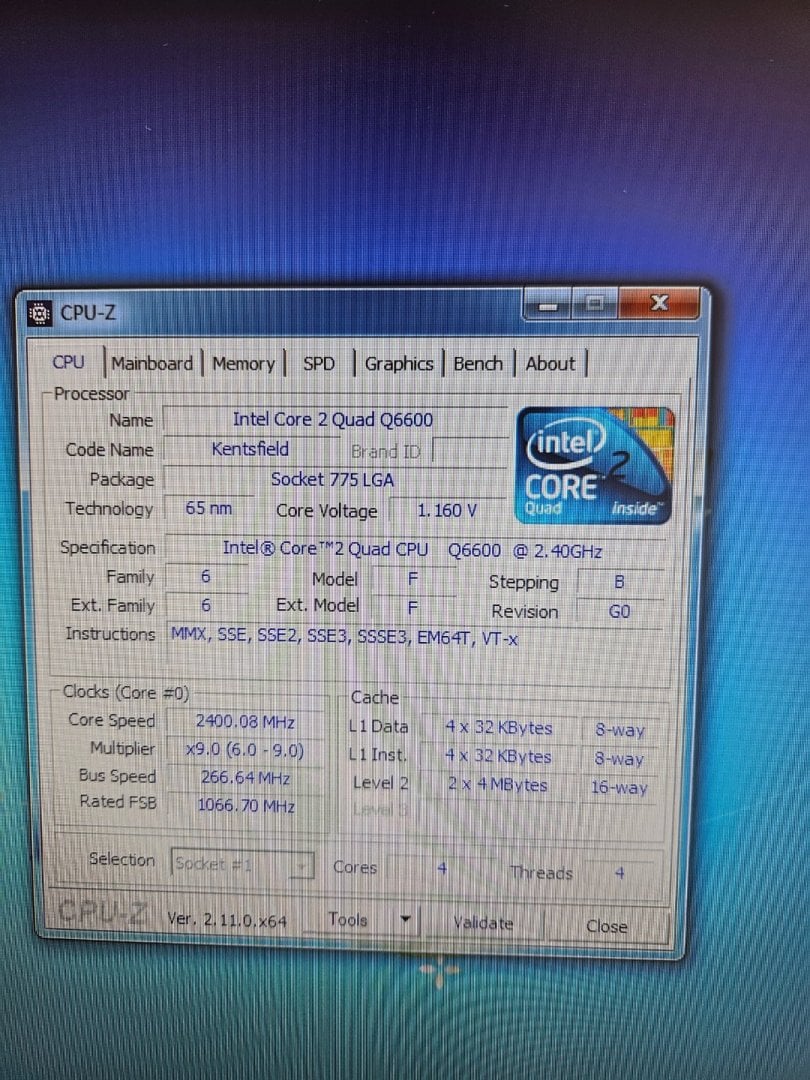Click the Code Name value Kentsfield
Screen dimensions: 810x1080
tap(250, 449)
